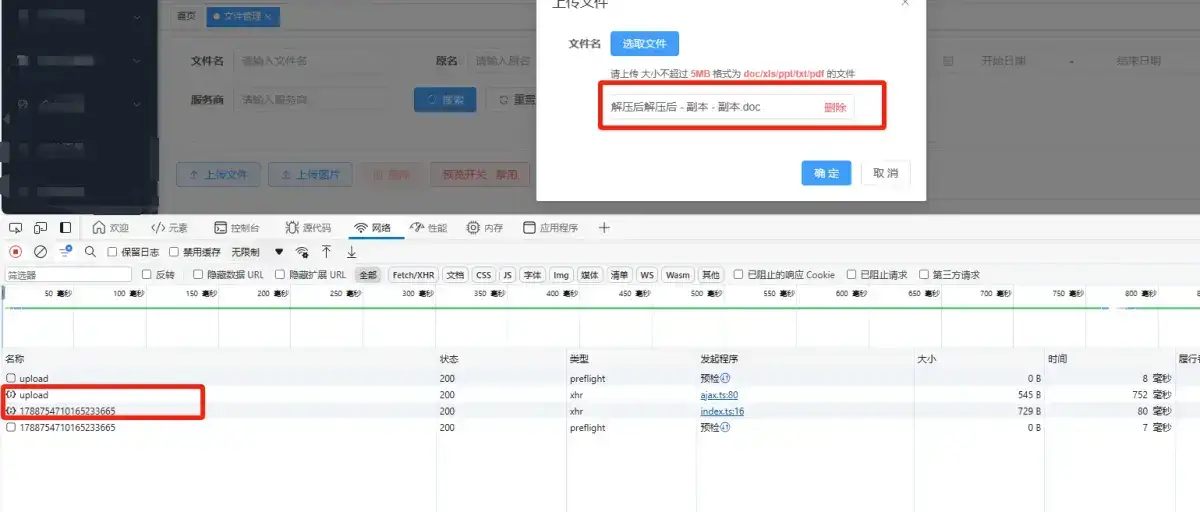Check 隐藏数据 URL option
The height and width of the screenshot is (512, 1200).
[x=198, y=274]
